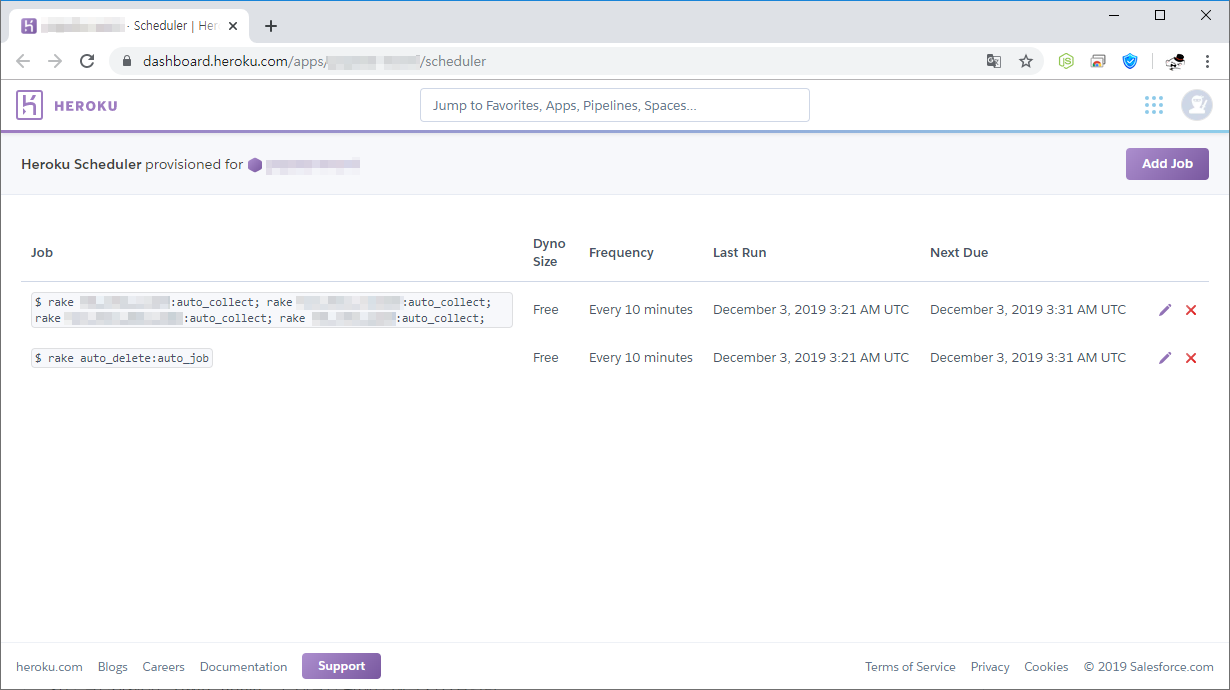Click the © 2019 Salesforce.com text
Viewport: 1230px width, 690px height.
click(x=1148, y=667)
